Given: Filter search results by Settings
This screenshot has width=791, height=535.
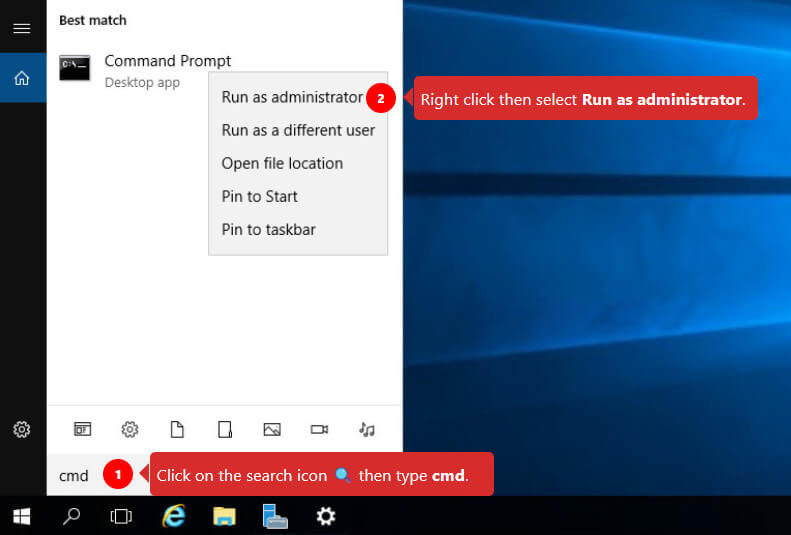Looking at the screenshot, I should (x=130, y=429).
